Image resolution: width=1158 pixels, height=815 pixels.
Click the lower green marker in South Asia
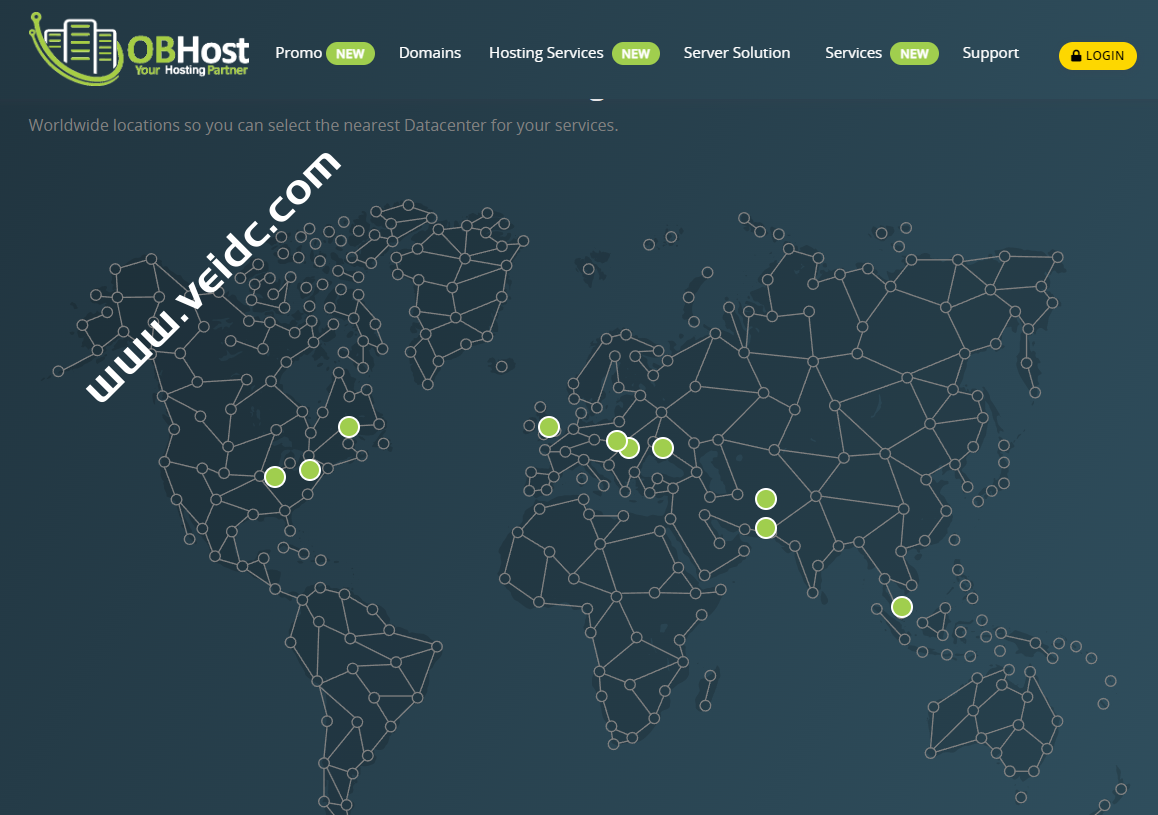(x=765, y=528)
